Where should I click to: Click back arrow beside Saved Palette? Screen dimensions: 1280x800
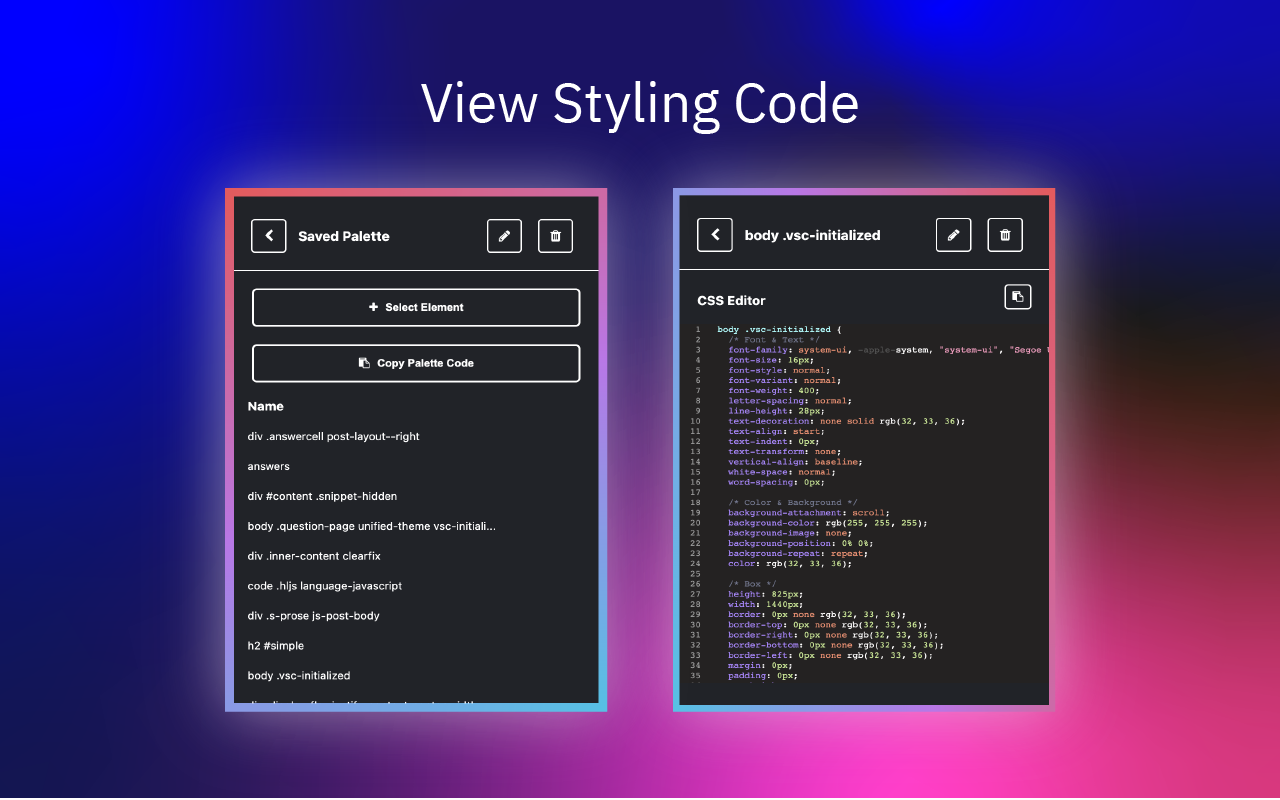pyautogui.click(x=269, y=236)
